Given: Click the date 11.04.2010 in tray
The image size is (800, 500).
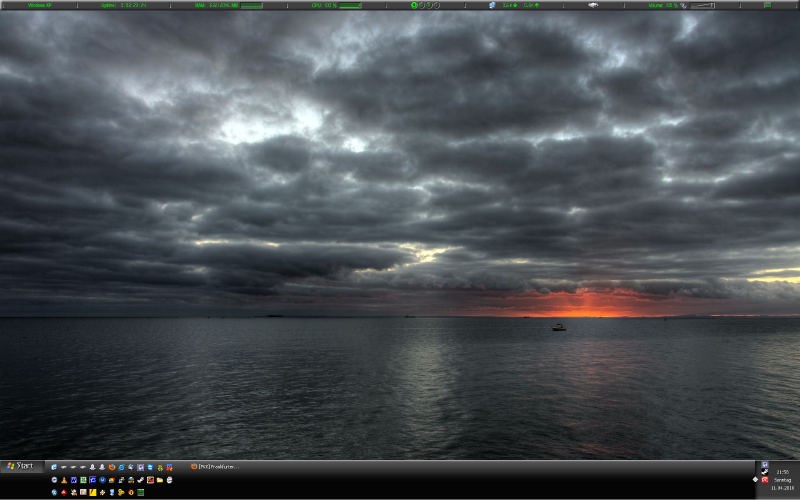Looking at the screenshot, I should pyautogui.click(x=783, y=488).
